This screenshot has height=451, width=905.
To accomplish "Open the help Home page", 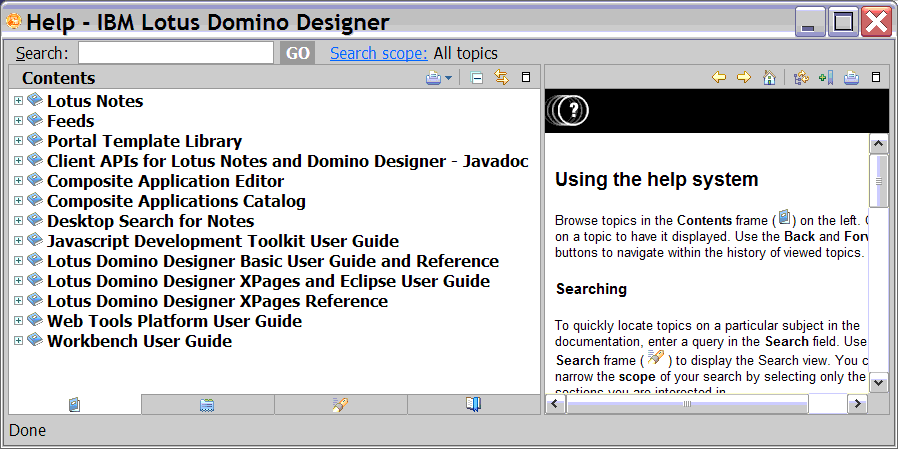I will click(x=769, y=77).
